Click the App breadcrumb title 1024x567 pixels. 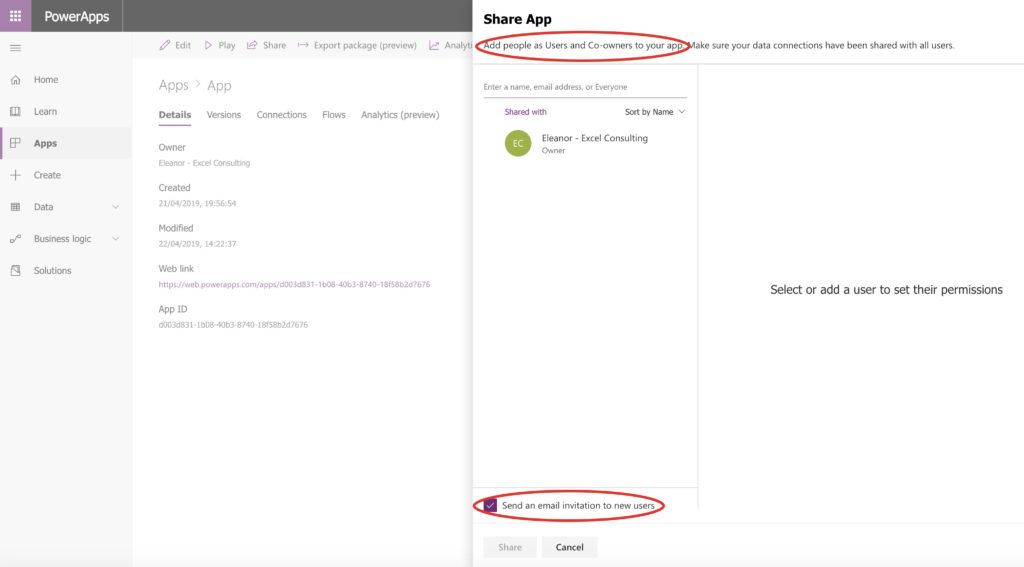pos(219,86)
